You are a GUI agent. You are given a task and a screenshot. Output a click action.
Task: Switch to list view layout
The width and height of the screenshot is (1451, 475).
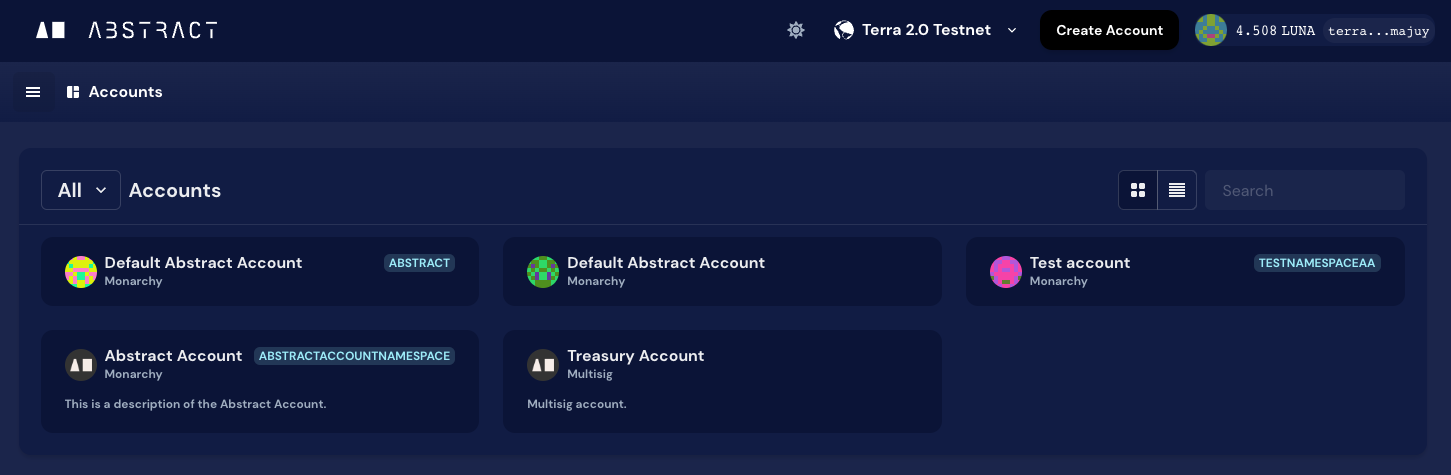tap(1177, 190)
